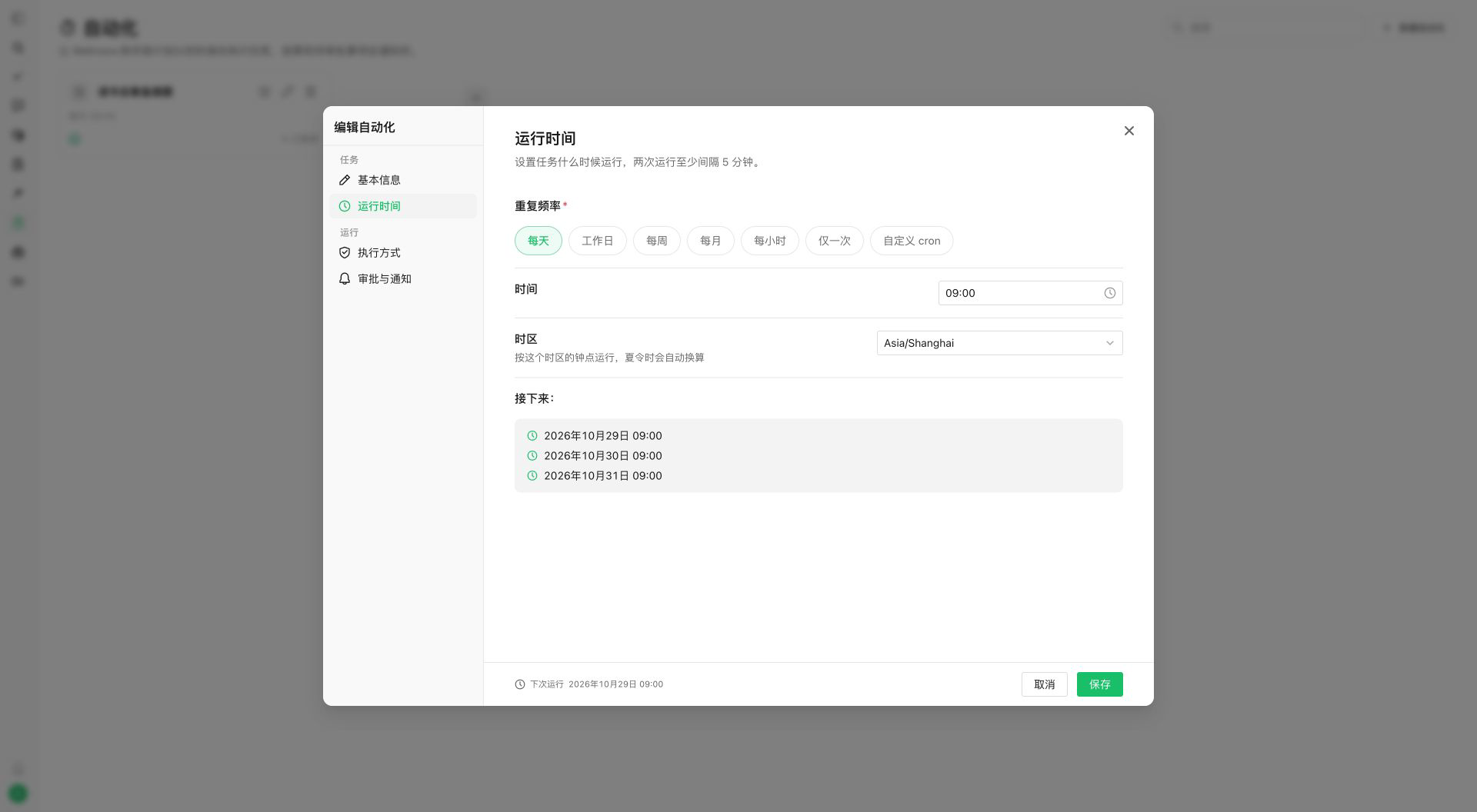Close the 编辑自动化 dialog with X

pyautogui.click(x=1129, y=131)
